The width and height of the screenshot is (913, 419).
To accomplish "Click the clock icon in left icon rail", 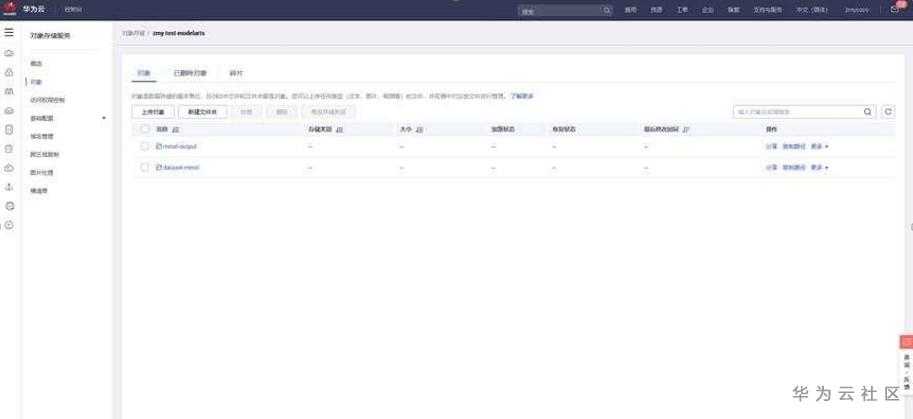I will coord(9,225).
